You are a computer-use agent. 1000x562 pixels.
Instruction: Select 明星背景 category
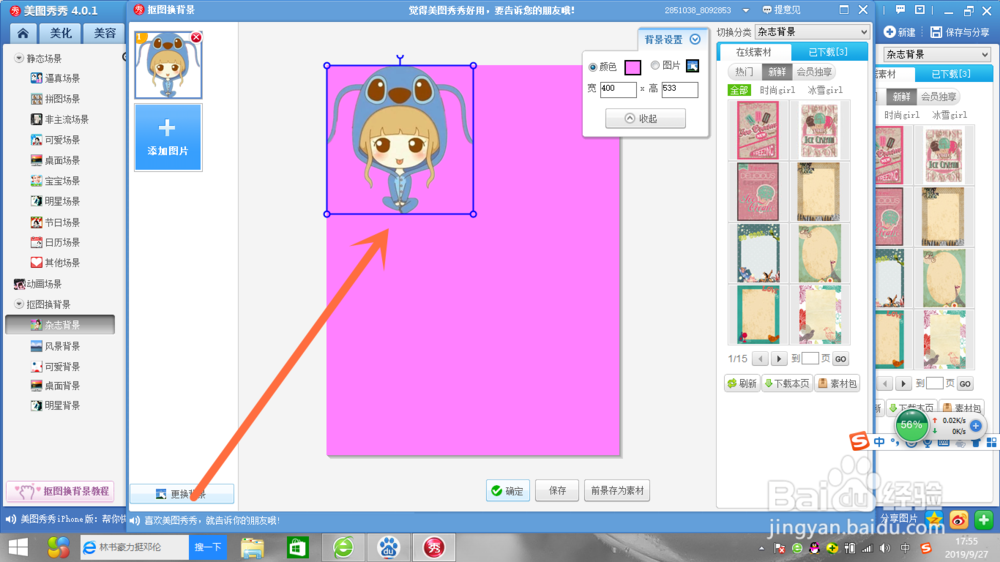point(55,405)
